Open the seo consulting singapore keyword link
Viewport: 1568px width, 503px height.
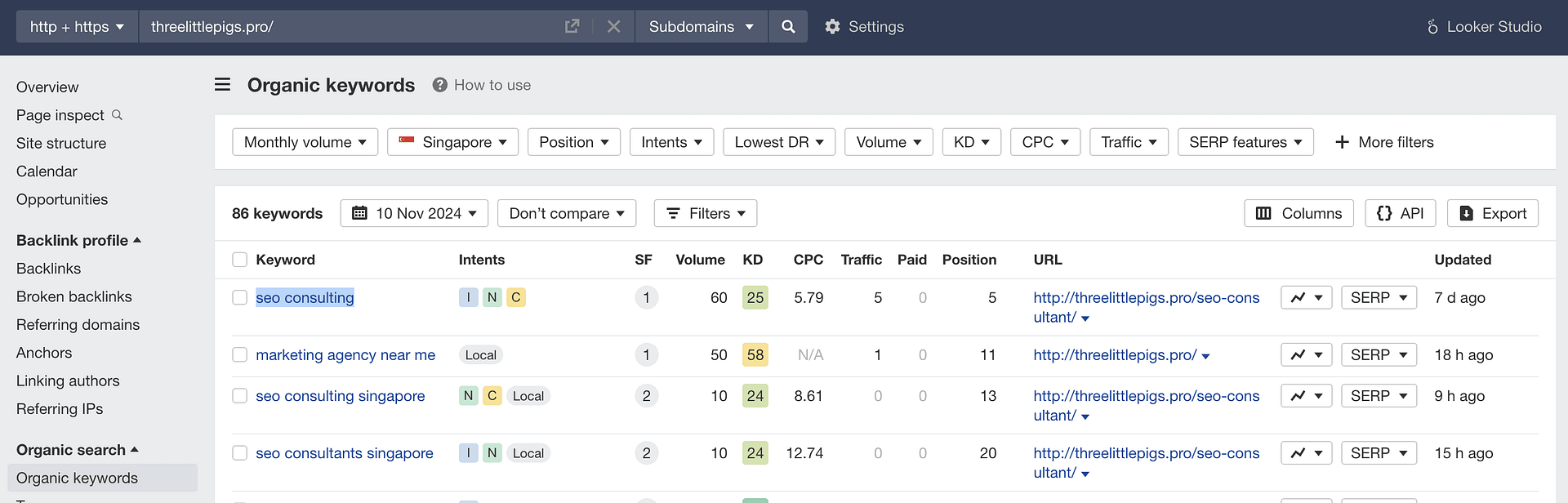click(x=340, y=396)
